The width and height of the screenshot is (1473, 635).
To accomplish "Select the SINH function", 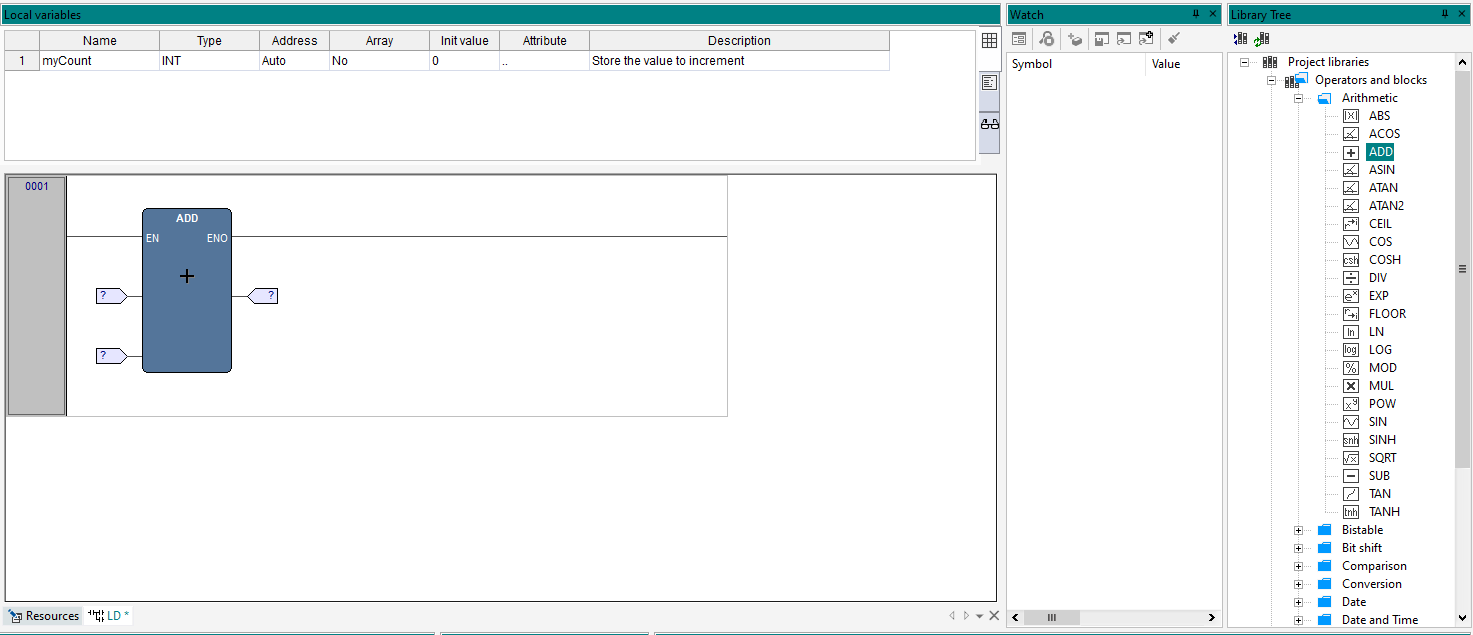I will click(x=1382, y=440).
